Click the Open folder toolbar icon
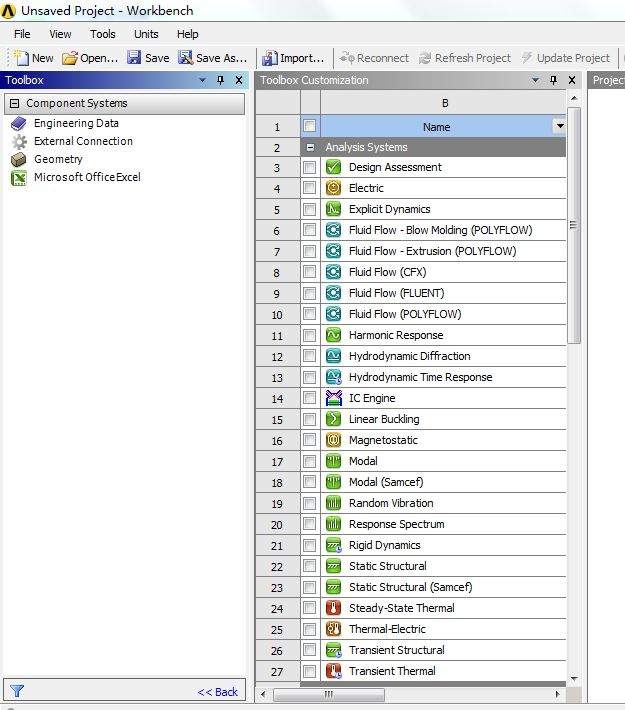Image resolution: width=625 pixels, height=710 pixels. 69,58
